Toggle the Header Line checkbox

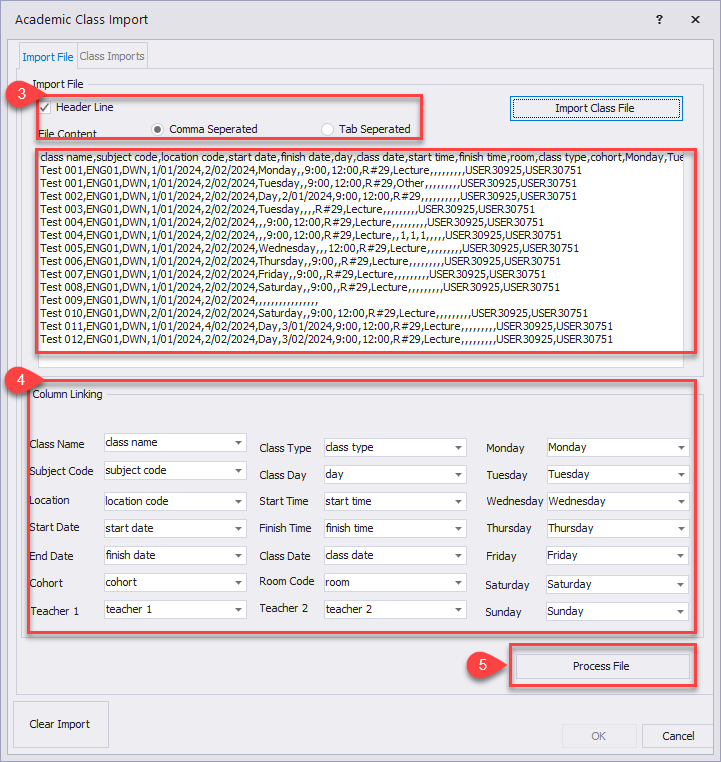point(46,107)
